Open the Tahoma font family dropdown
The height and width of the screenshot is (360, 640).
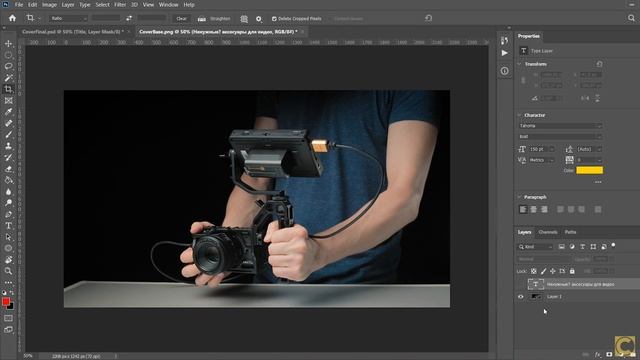click(x=560, y=126)
